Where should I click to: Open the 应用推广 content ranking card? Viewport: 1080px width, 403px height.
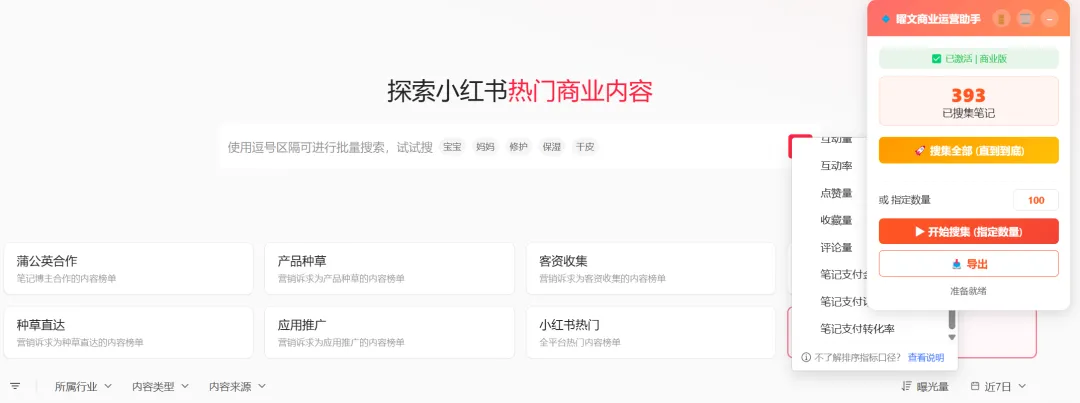[x=390, y=333]
